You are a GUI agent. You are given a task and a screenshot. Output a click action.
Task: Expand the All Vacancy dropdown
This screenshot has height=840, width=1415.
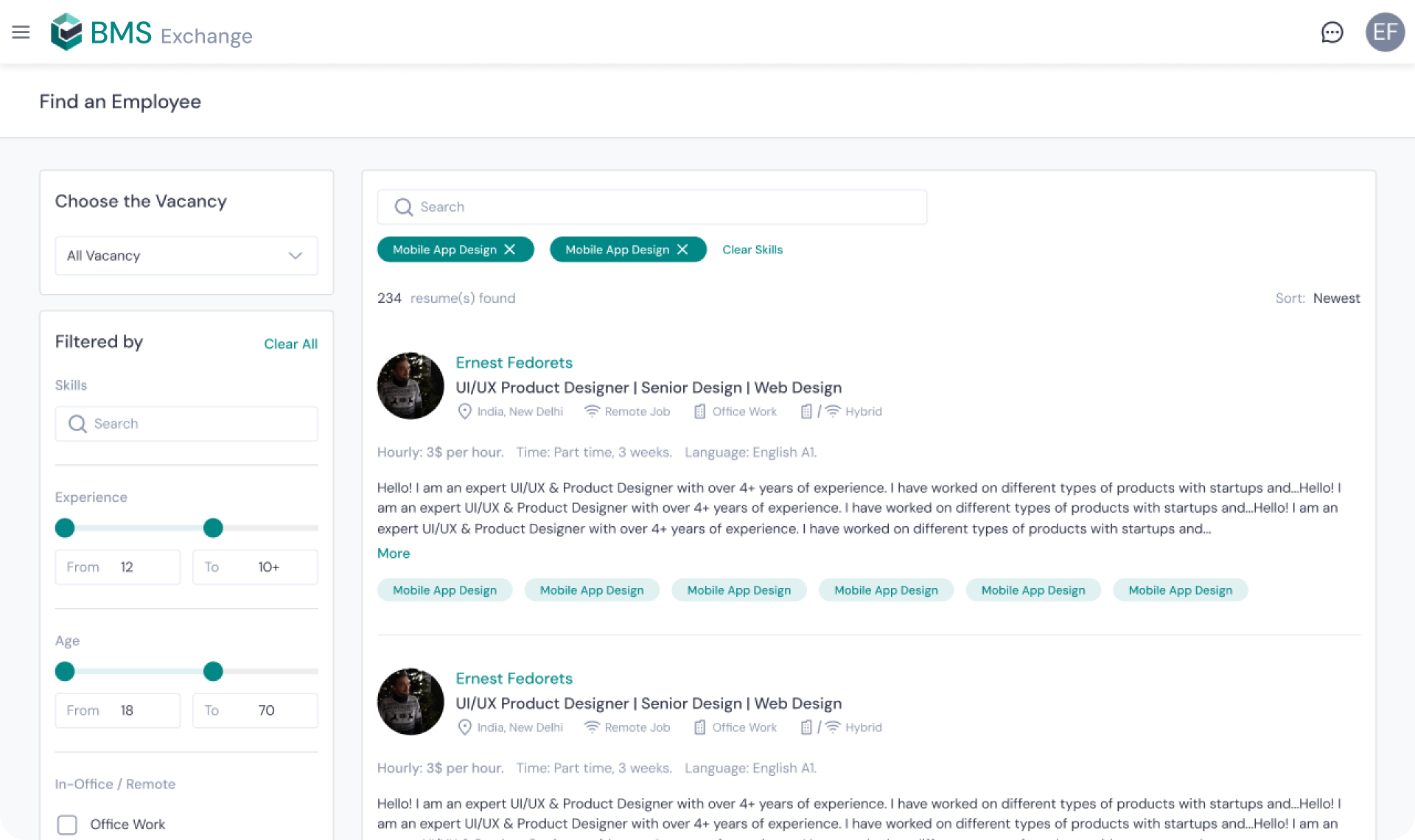(x=186, y=256)
